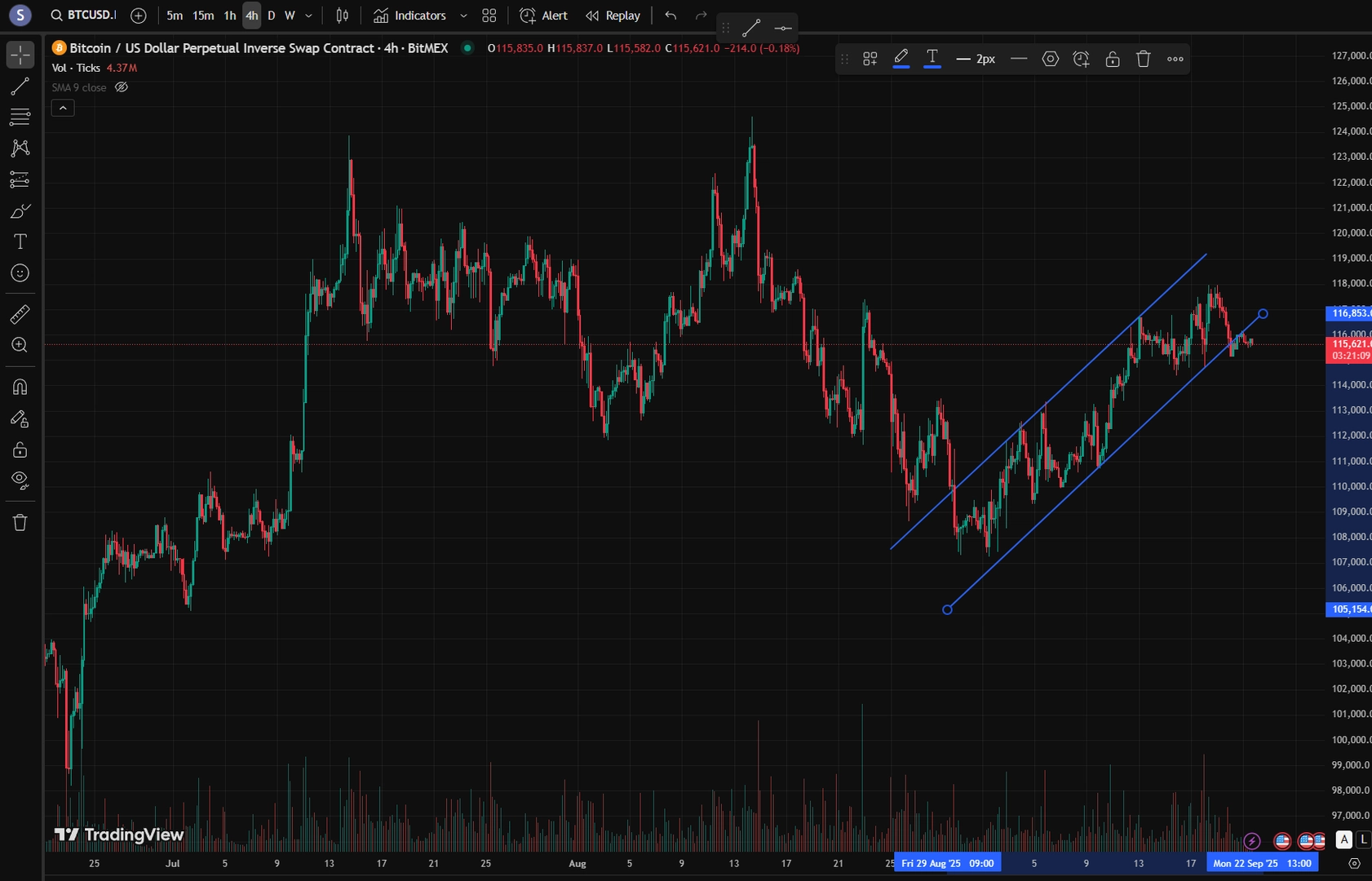The image size is (1372, 881).
Task: Toggle auto scale A button
Action: coord(1344,839)
